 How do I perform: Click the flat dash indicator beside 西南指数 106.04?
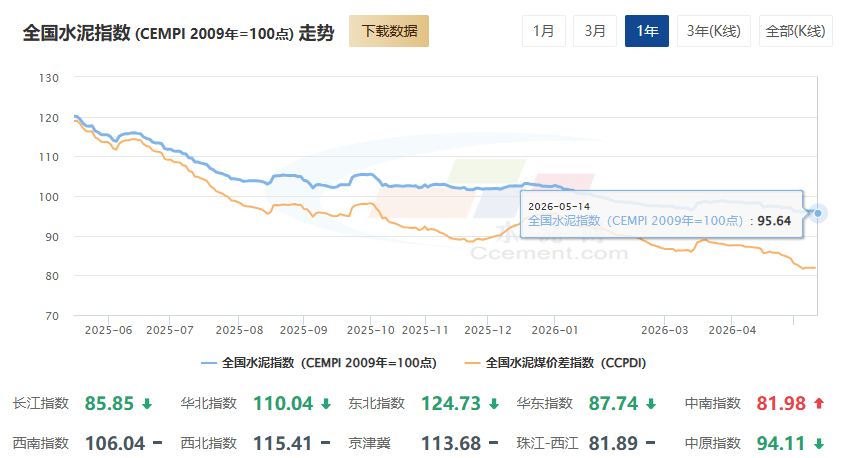pyautogui.click(x=157, y=443)
